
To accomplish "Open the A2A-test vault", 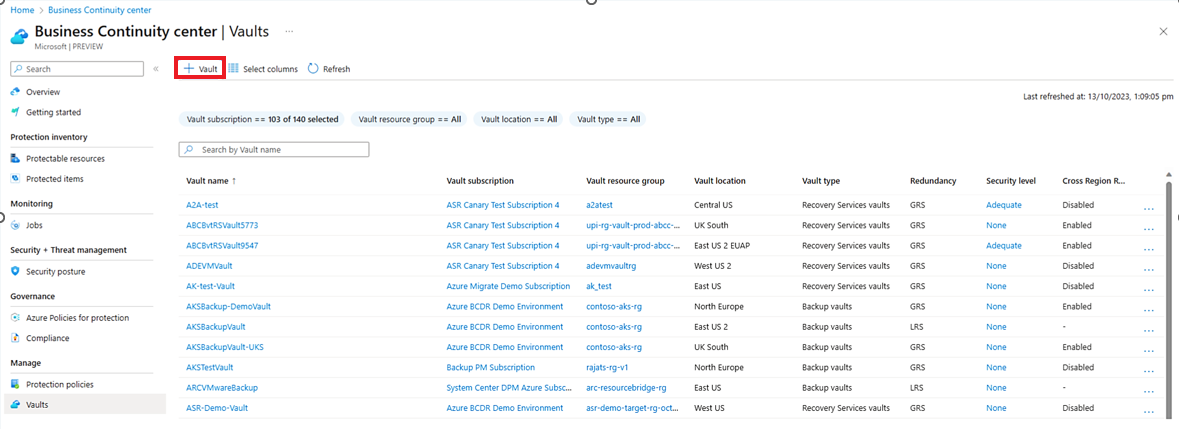I will point(202,205).
